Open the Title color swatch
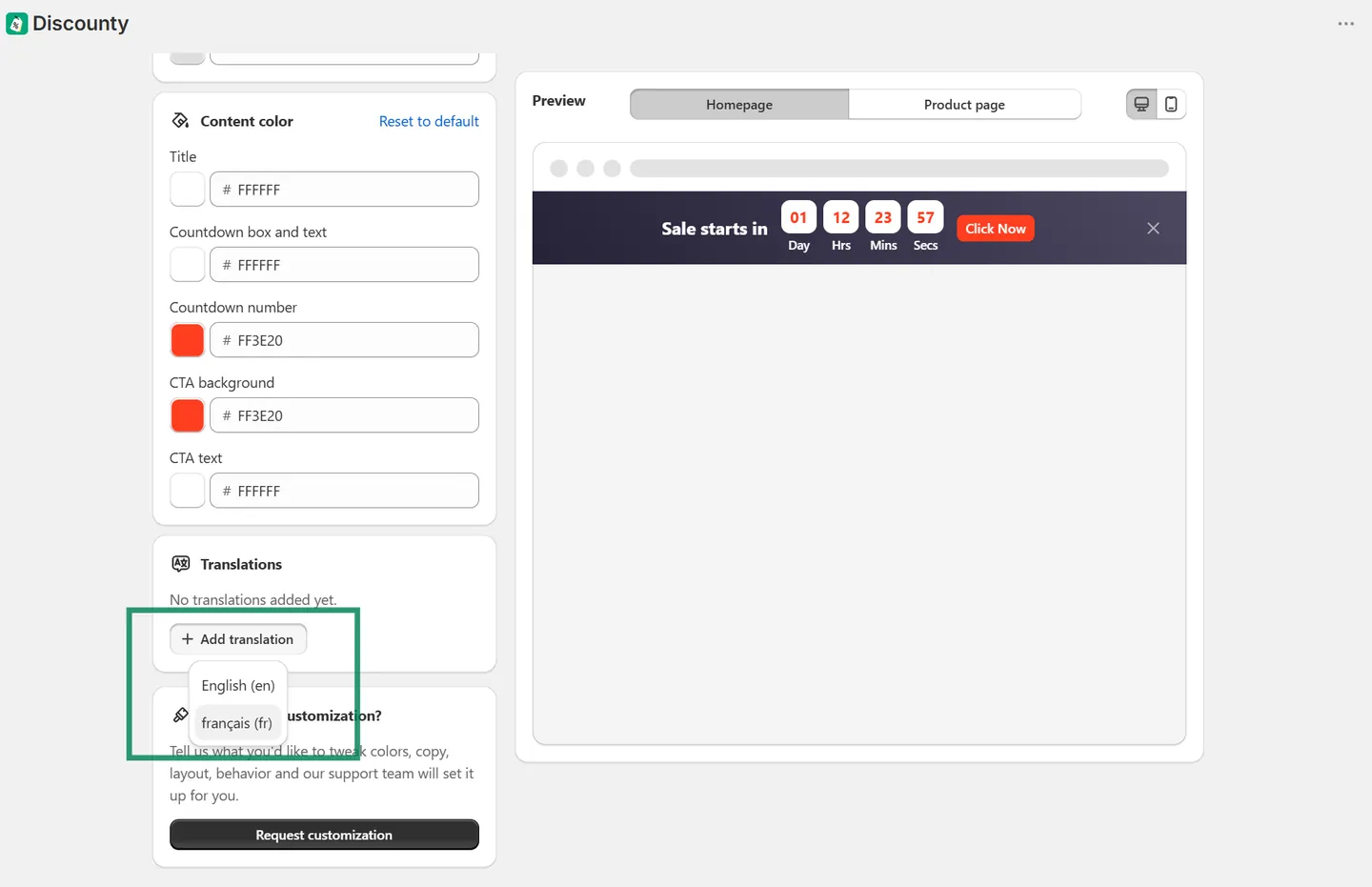Screen dimensions: 1372x887 click(188, 190)
